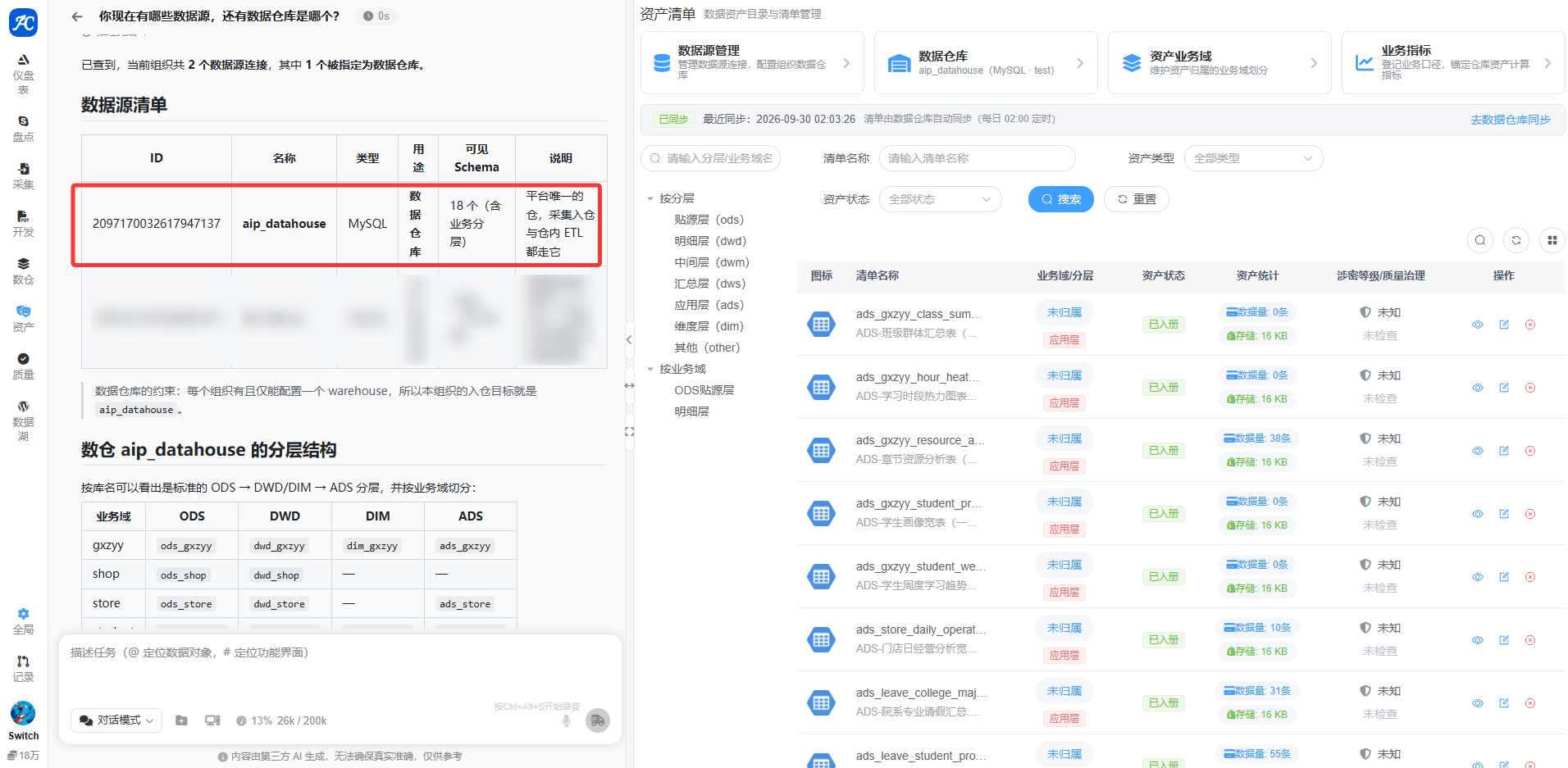Viewport: 1568px width, 768px height.
Task: View ads_gxzyy_hour_heat row with eye icon
Action: tap(1477, 388)
